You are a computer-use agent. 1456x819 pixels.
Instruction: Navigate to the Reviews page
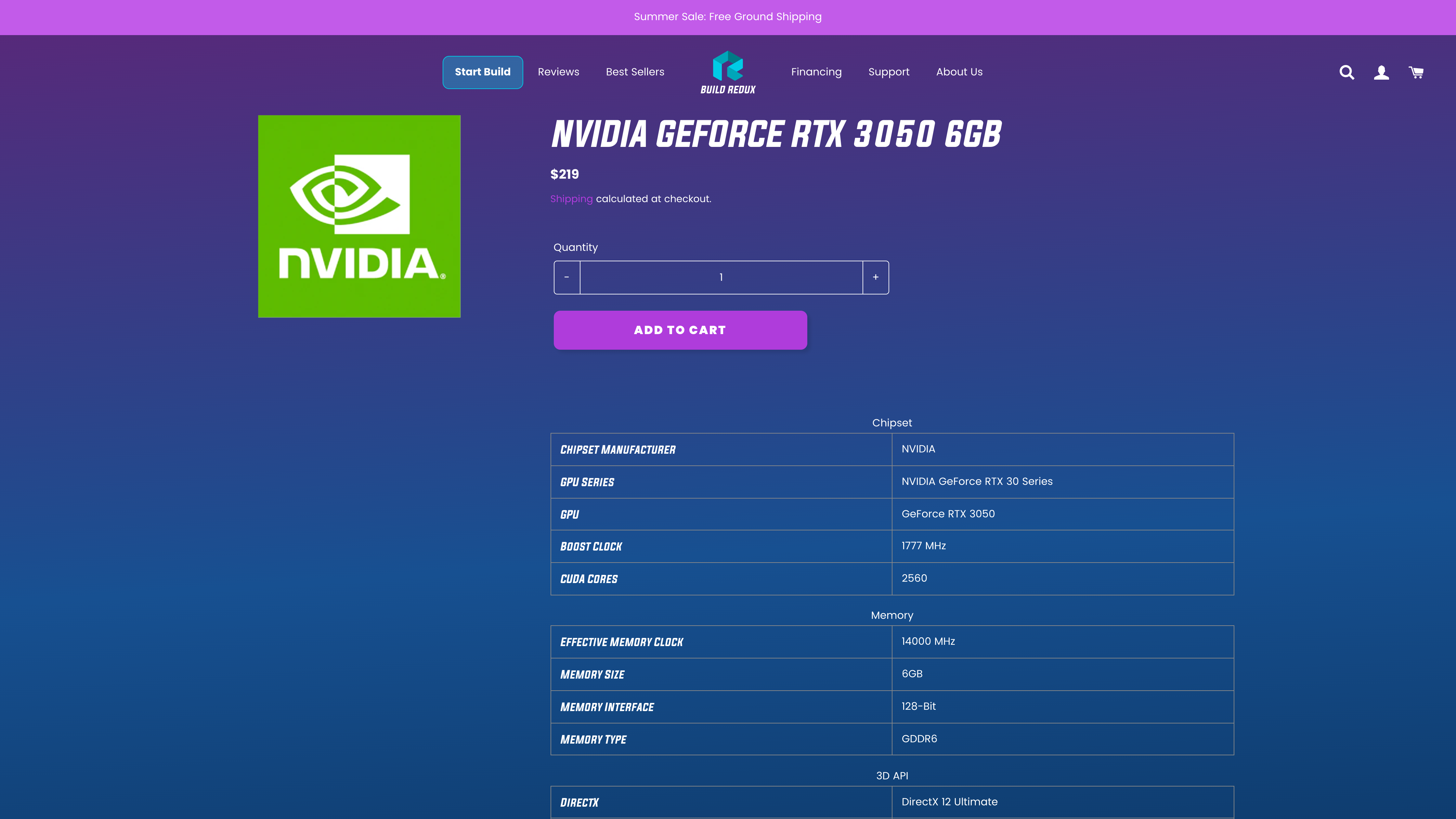point(558,72)
